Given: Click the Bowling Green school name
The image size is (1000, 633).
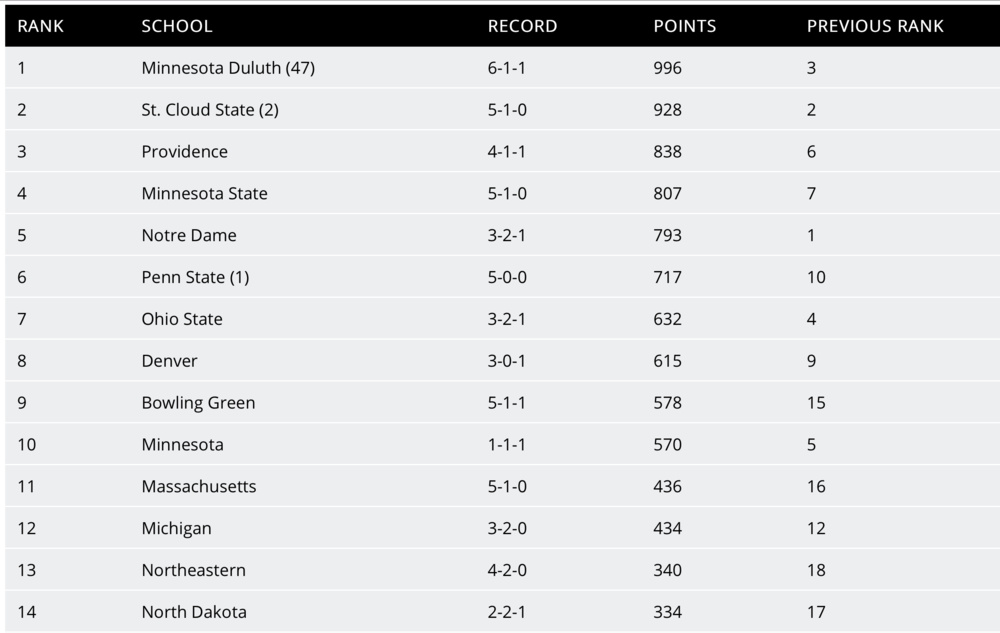Looking at the screenshot, I should coord(198,403).
